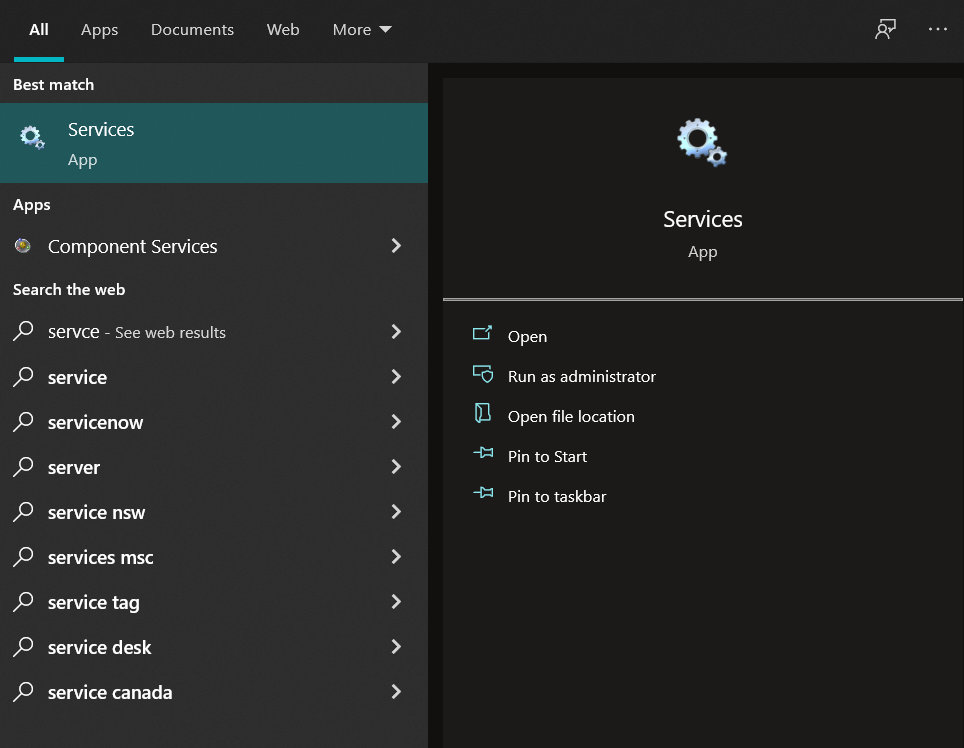Viewport: 964px width, 748px height.
Task: Expand the 'service desk' suggestion arrow
Action: click(x=397, y=647)
